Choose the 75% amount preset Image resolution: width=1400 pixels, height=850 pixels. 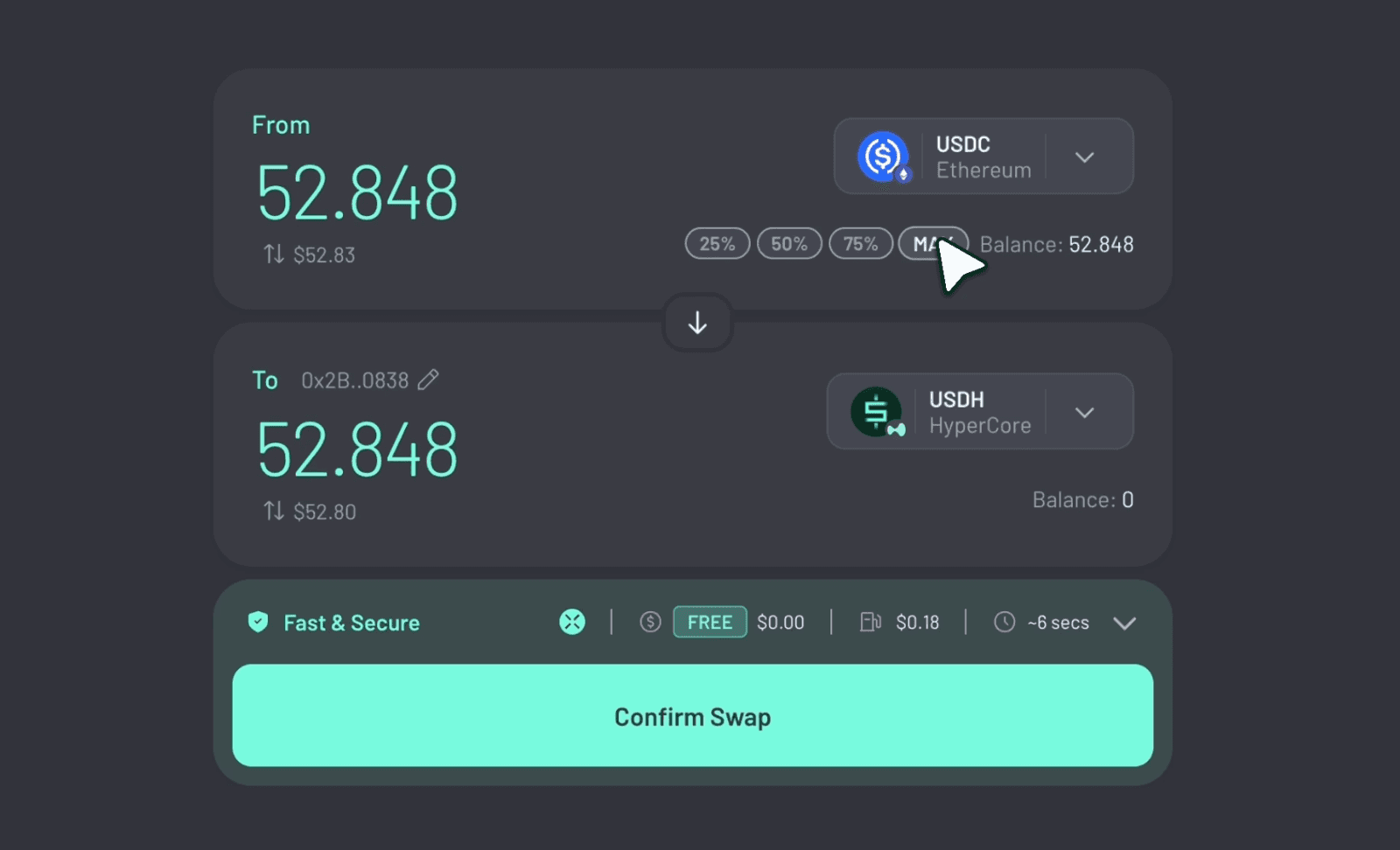tap(860, 244)
